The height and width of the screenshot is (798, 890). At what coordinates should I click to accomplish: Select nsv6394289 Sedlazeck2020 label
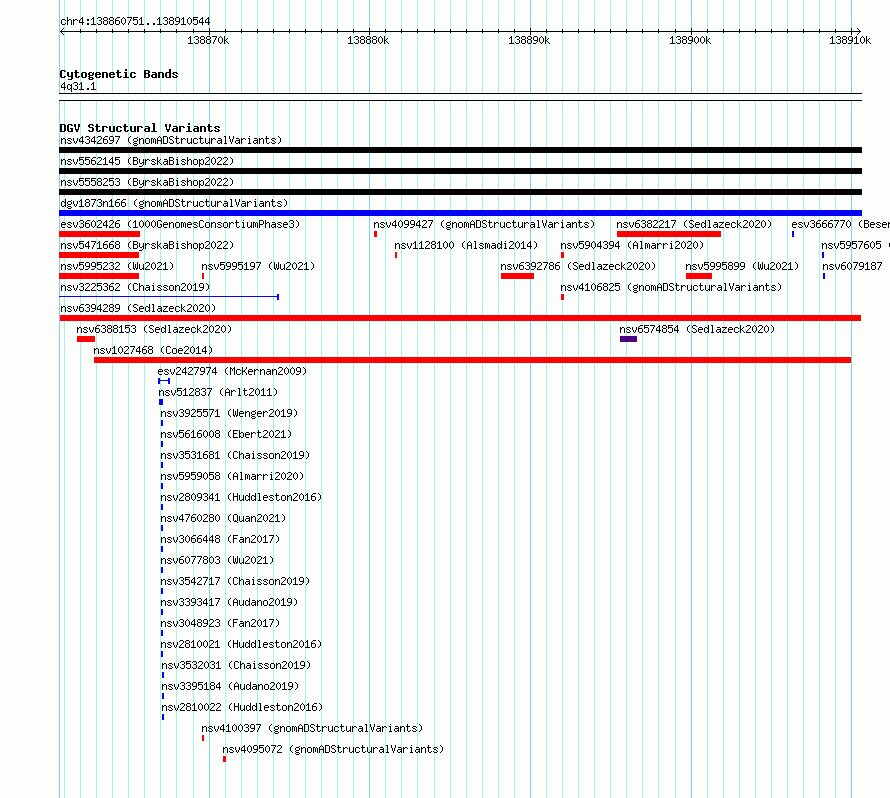[x=138, y=308]
